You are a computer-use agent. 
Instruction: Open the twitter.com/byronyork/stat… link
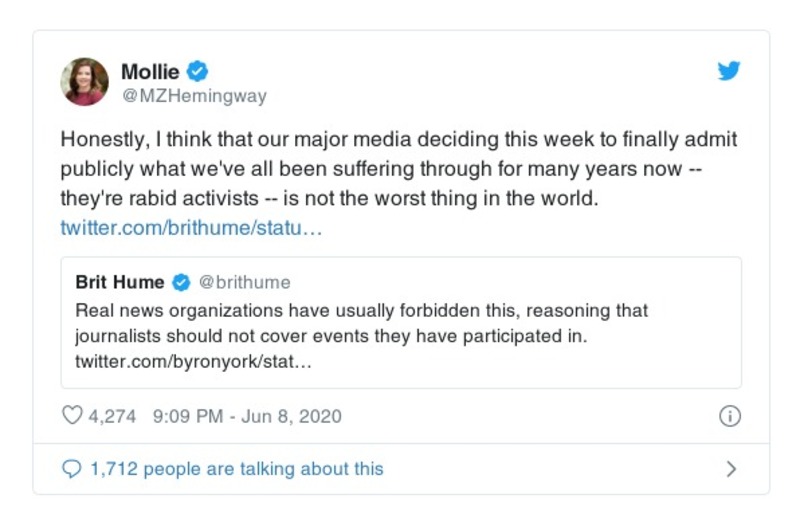coord(193,362)
